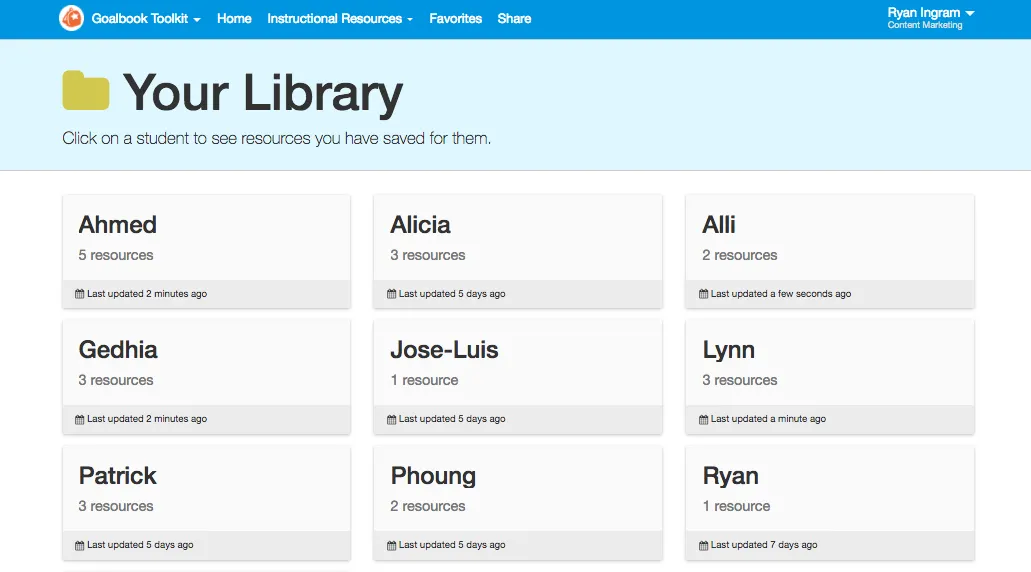Viewport: 1031px width, 572px height.
Task: Click calendar icon on Alicia's card
Action: 392,294
